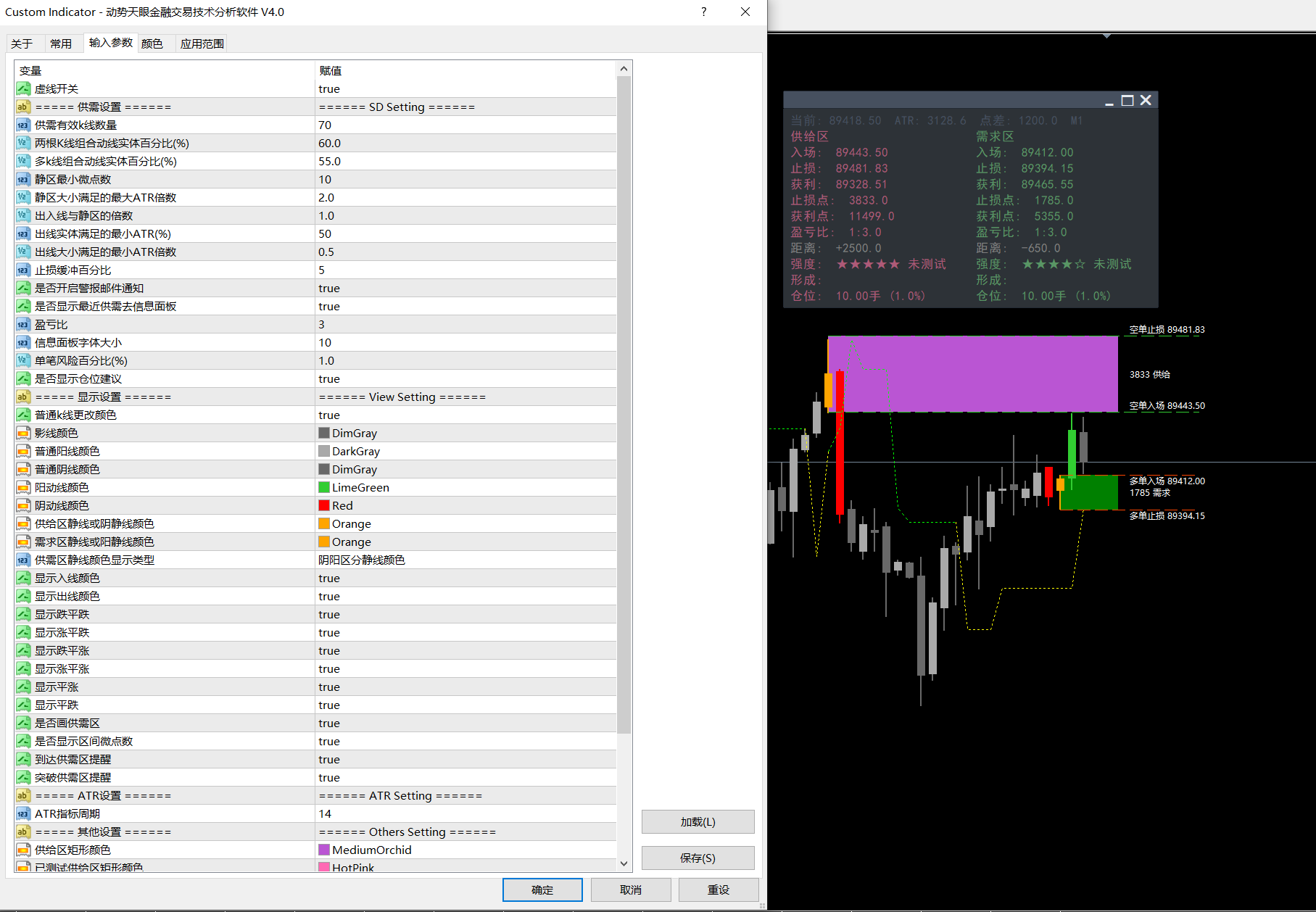Click the 赋值 column header
Image resolution: width=1316 pixels, height=912 pixels.
pos(331,70)
